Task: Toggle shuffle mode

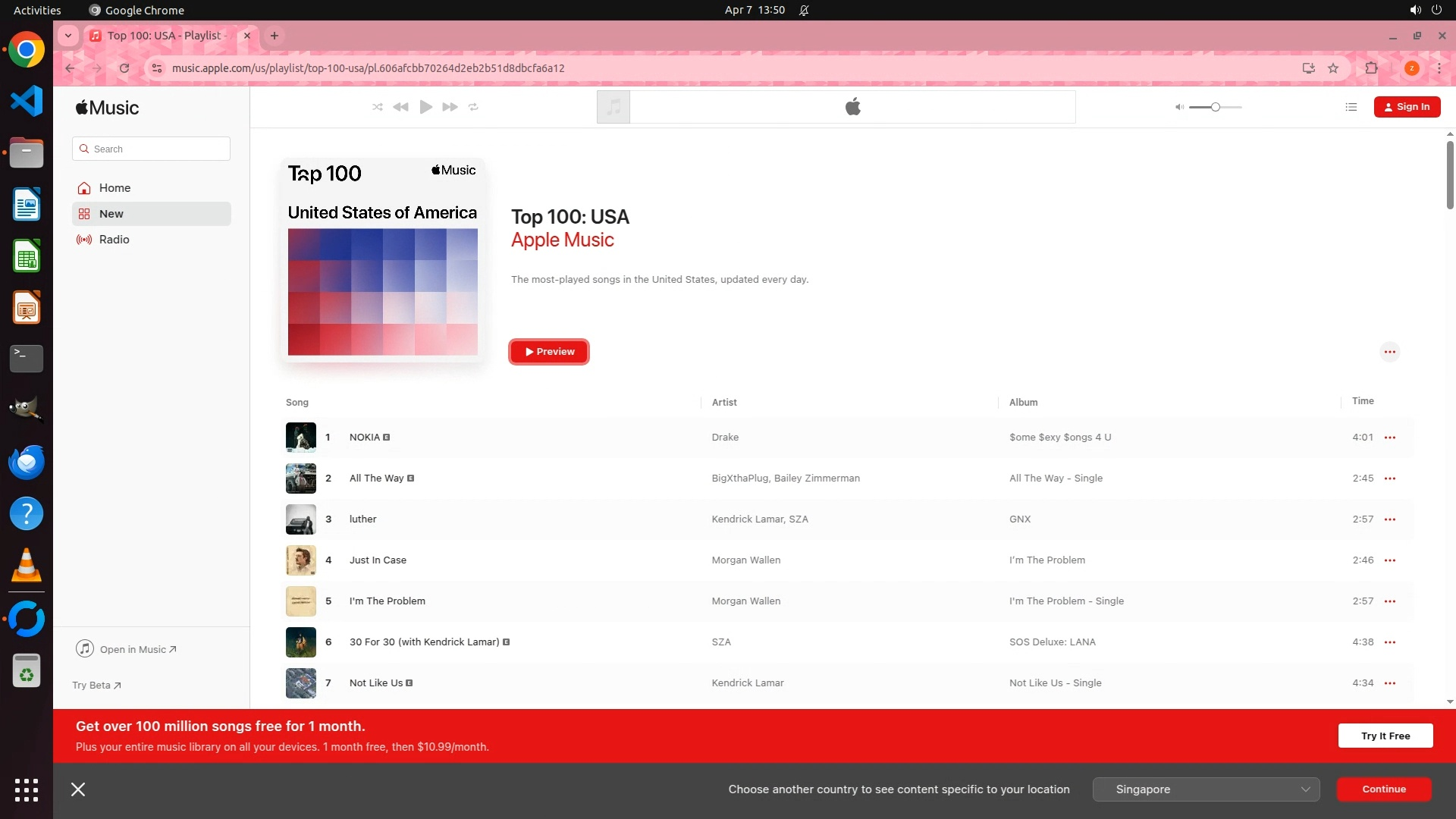Action: pos(378,107)
